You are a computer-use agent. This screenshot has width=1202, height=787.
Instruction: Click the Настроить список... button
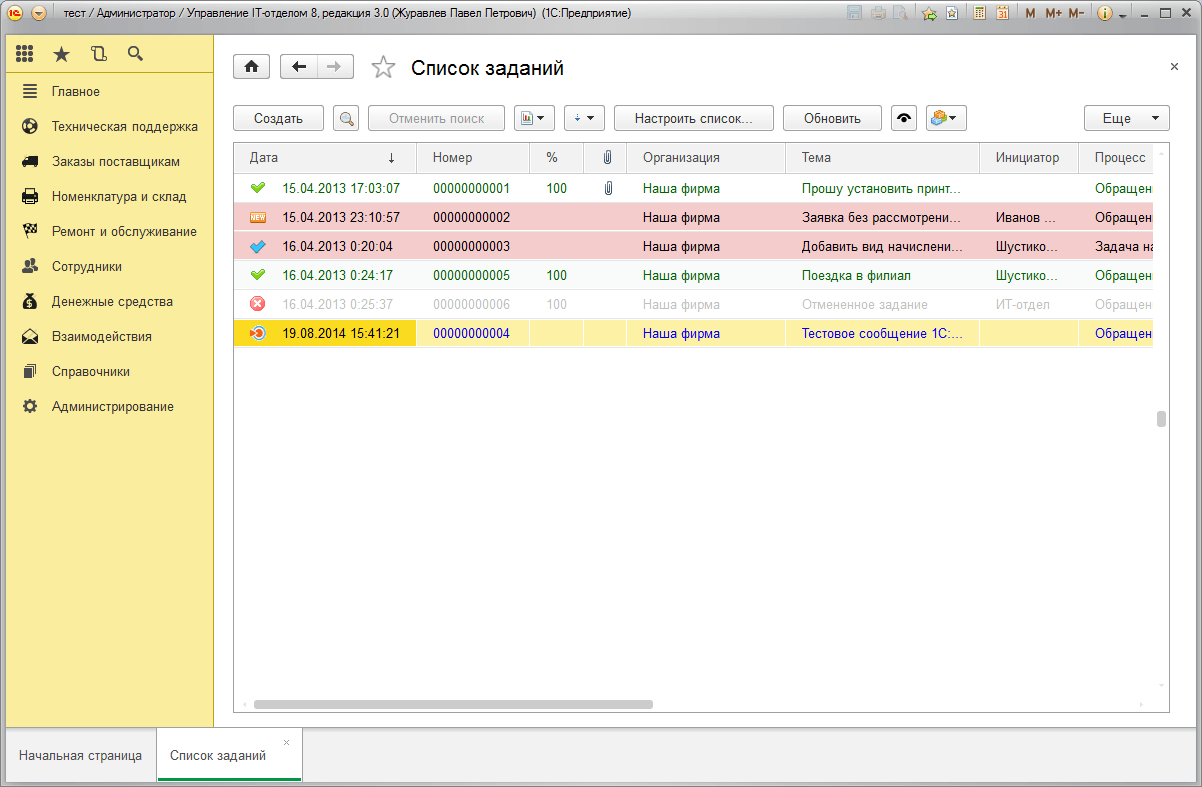[x=693, y=118]
